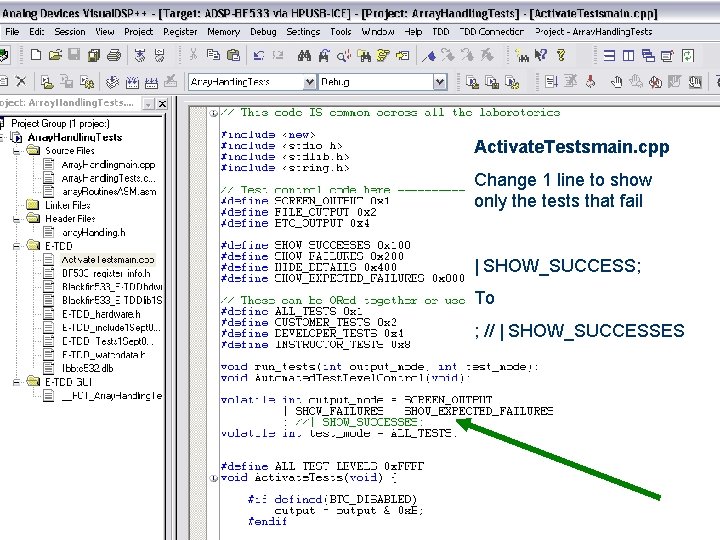Image resolution: width=720 pixels, height=540 pixels.
Task: Cascade the open windows
Action: click(x=648, y=56)
